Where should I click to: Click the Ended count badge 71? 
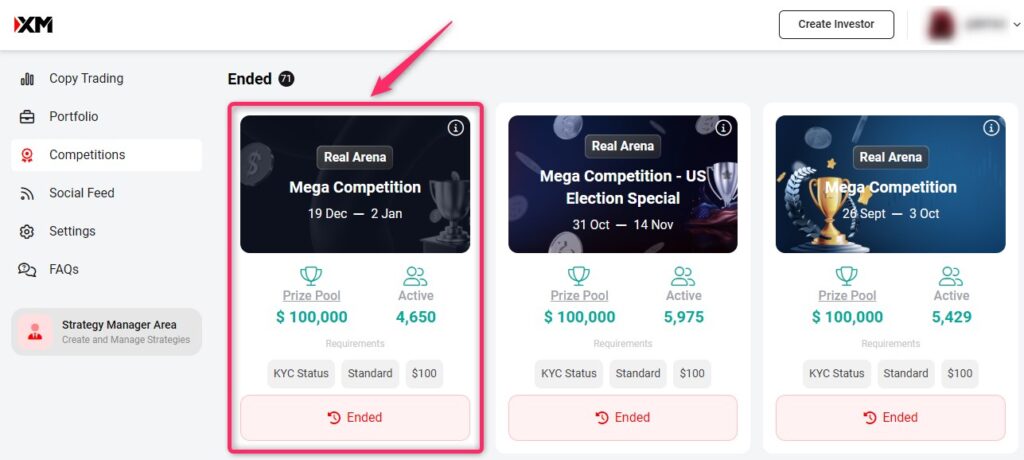point(286,79)
